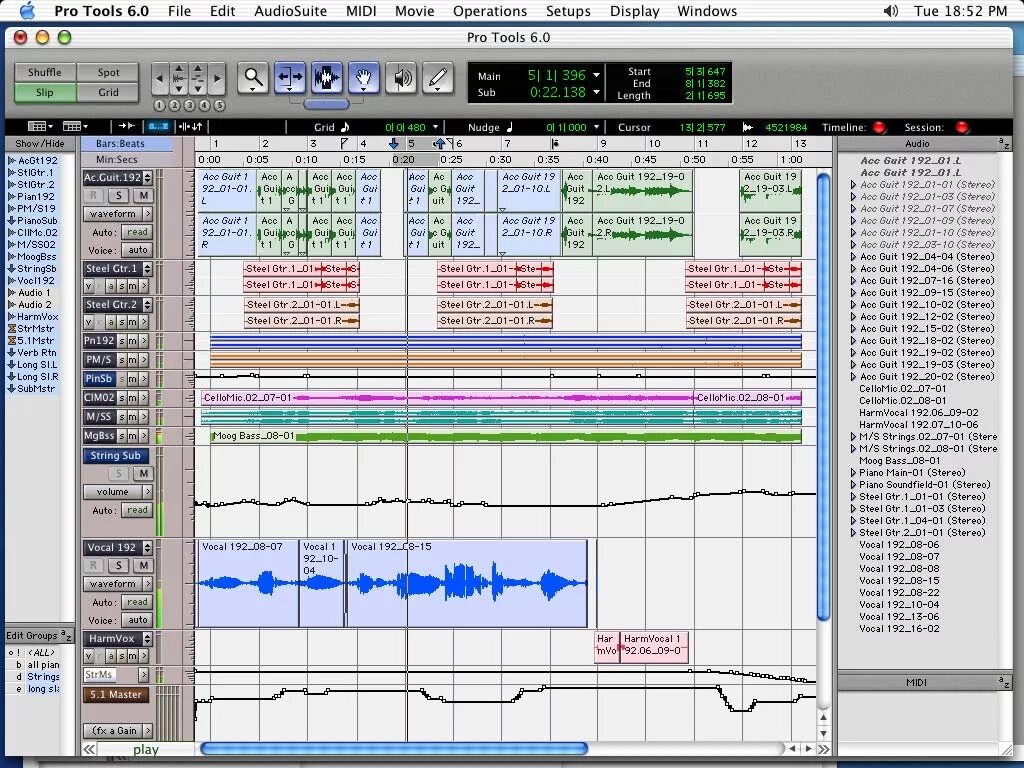The height and width of the screenshot is (768, 1024).
Task: Enable Spot edit mode
Action: [108, 72]
